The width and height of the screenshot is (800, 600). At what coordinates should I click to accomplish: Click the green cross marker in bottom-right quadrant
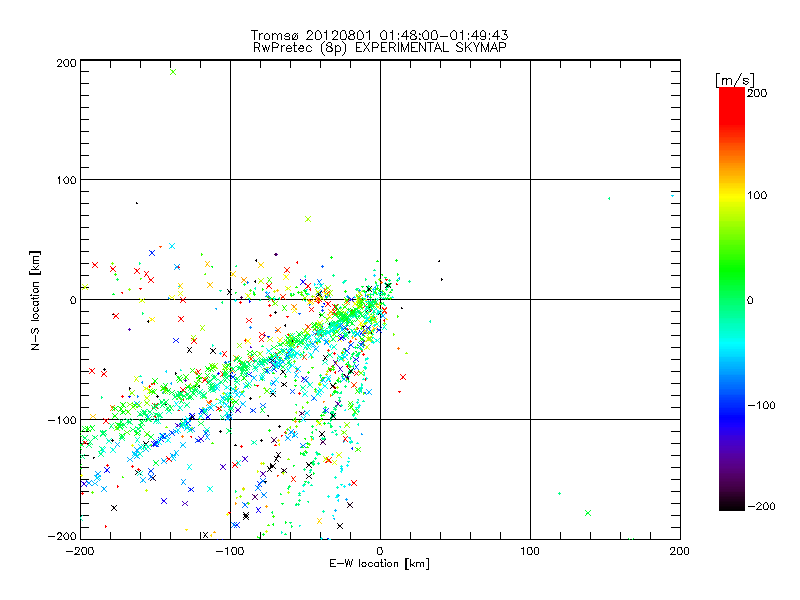[x=588, y=513]
